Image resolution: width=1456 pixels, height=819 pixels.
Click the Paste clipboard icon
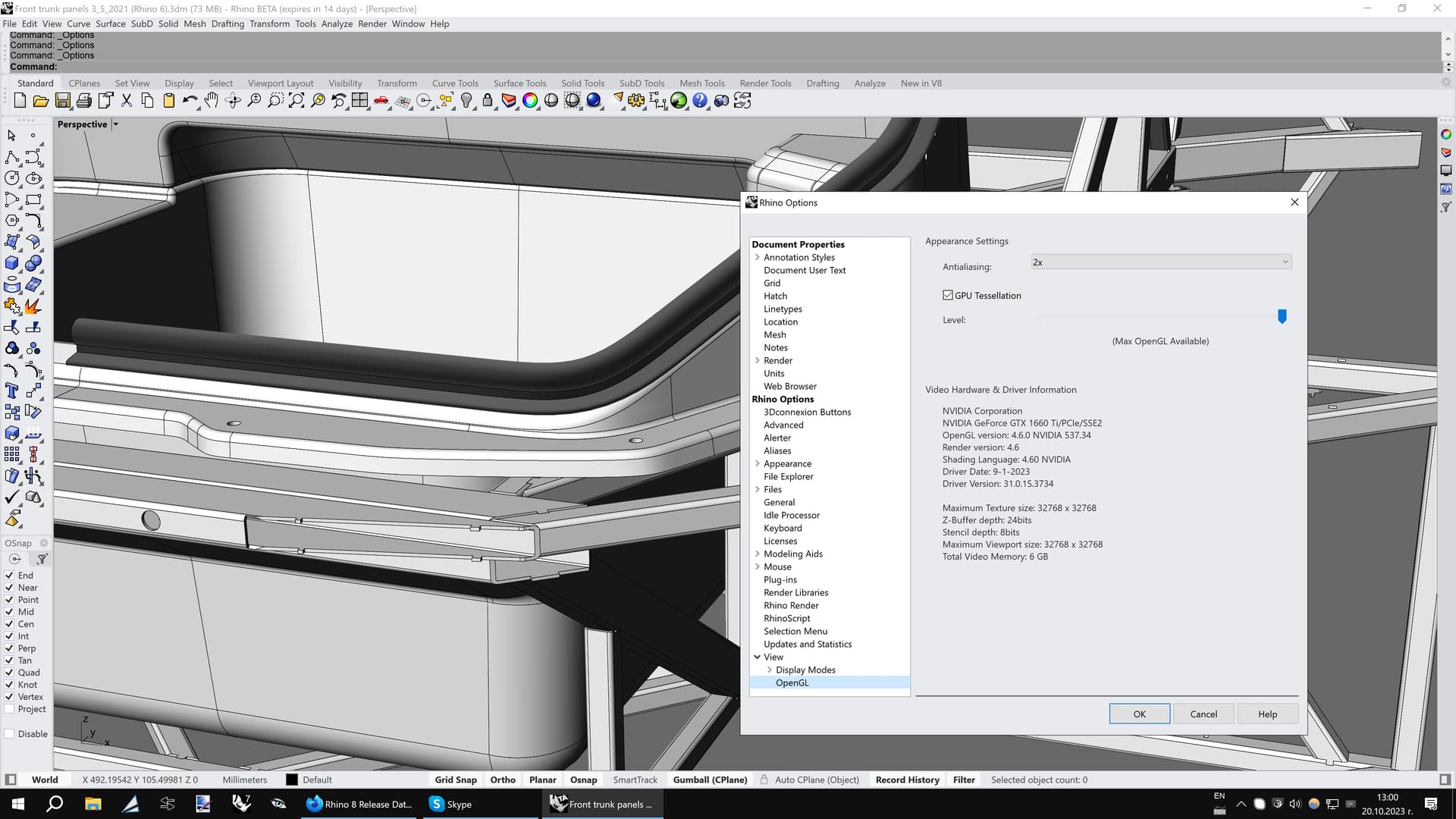pyautogui.click(x=169, y=101)
